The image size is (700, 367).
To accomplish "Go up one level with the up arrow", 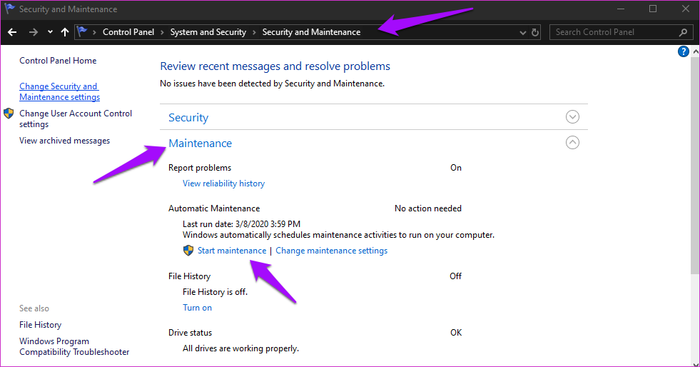I will (x=65, y=32).
